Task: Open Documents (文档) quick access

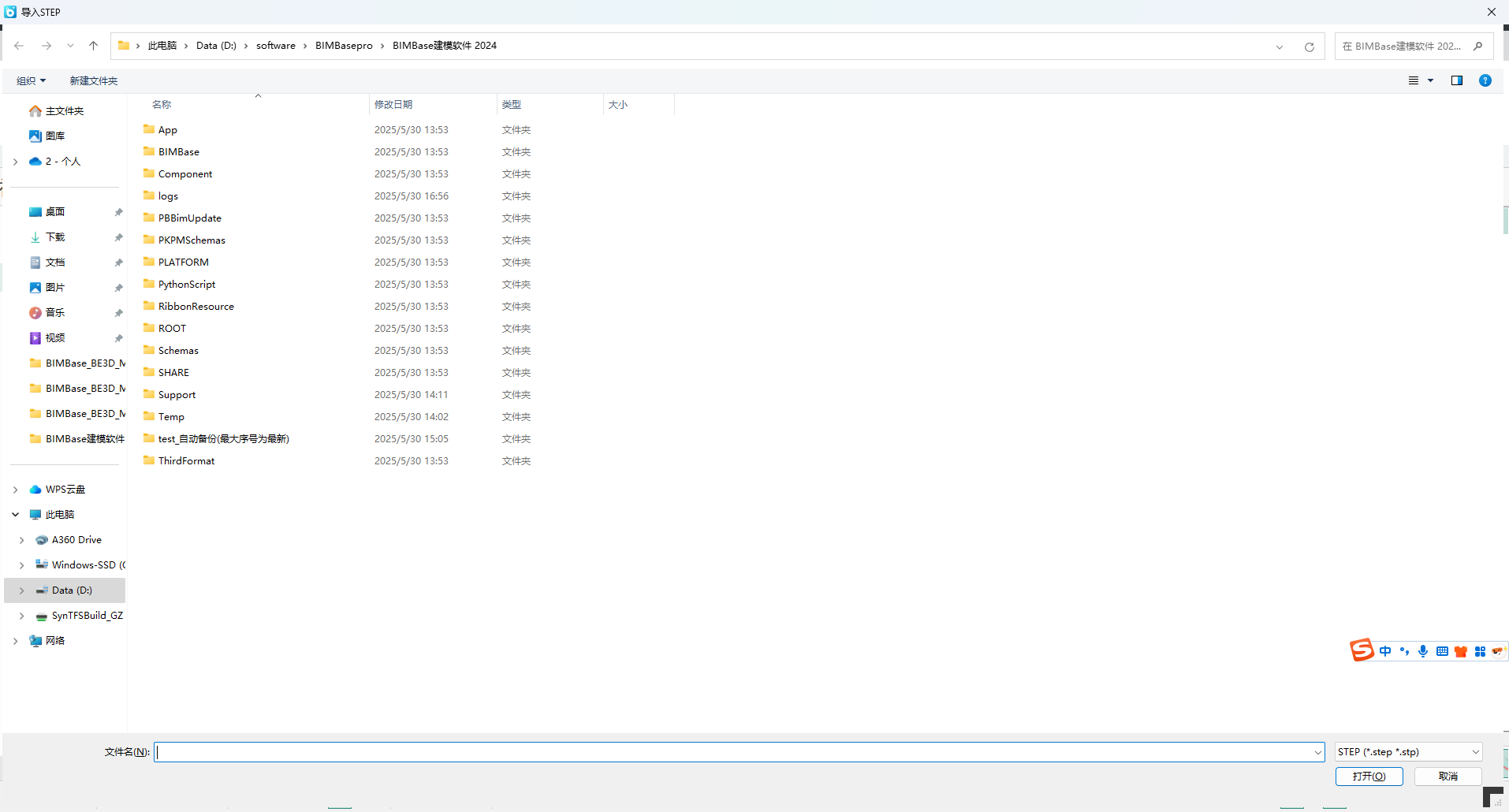Action: [x=55, y=263]
